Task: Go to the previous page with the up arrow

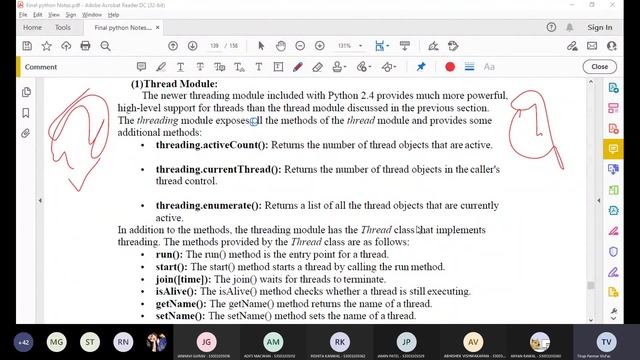Action: pyautogui.click(x=173, y=46)
